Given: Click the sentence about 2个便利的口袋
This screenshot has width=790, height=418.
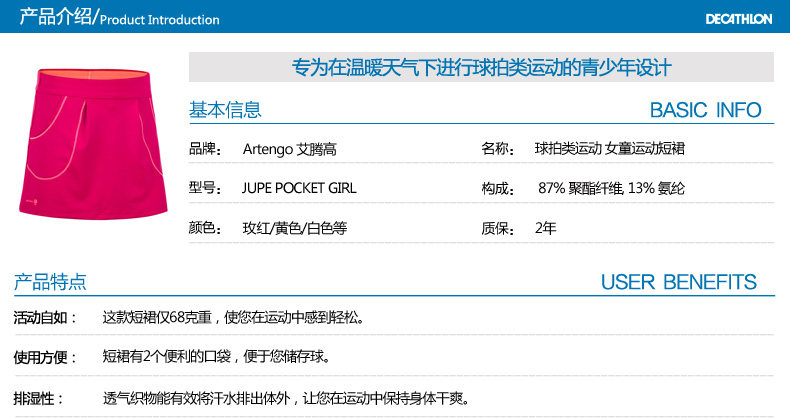Looking at the screenshot, I should pyautogui.click(x=217, y=357).
